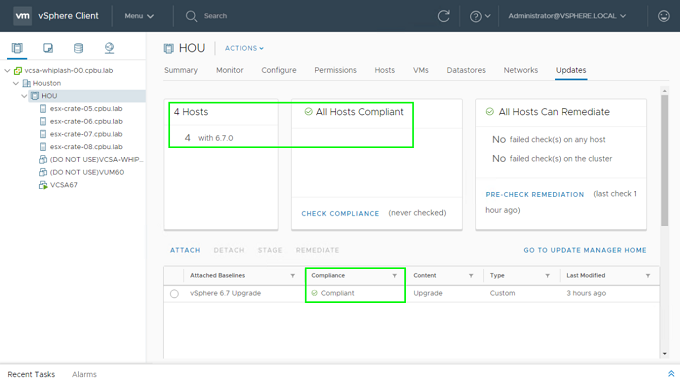
Task: Open the VMs tab
Action: 421,70
